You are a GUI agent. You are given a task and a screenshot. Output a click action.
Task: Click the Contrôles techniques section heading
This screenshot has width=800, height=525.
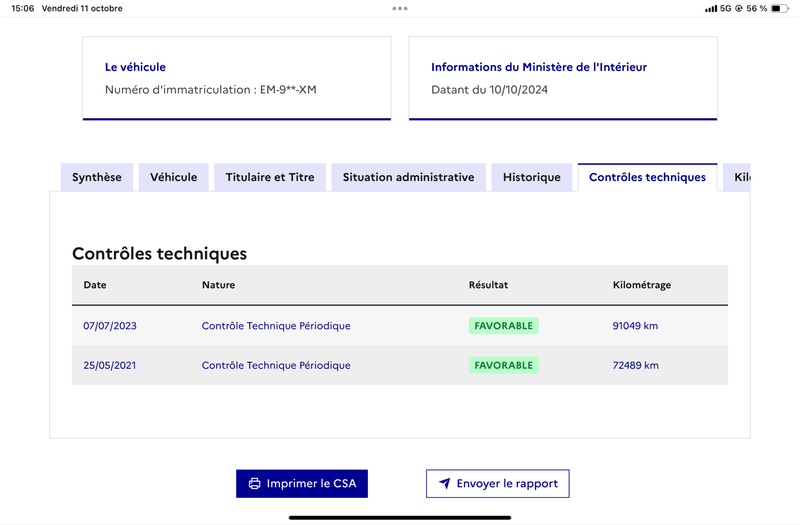[159, 253]
